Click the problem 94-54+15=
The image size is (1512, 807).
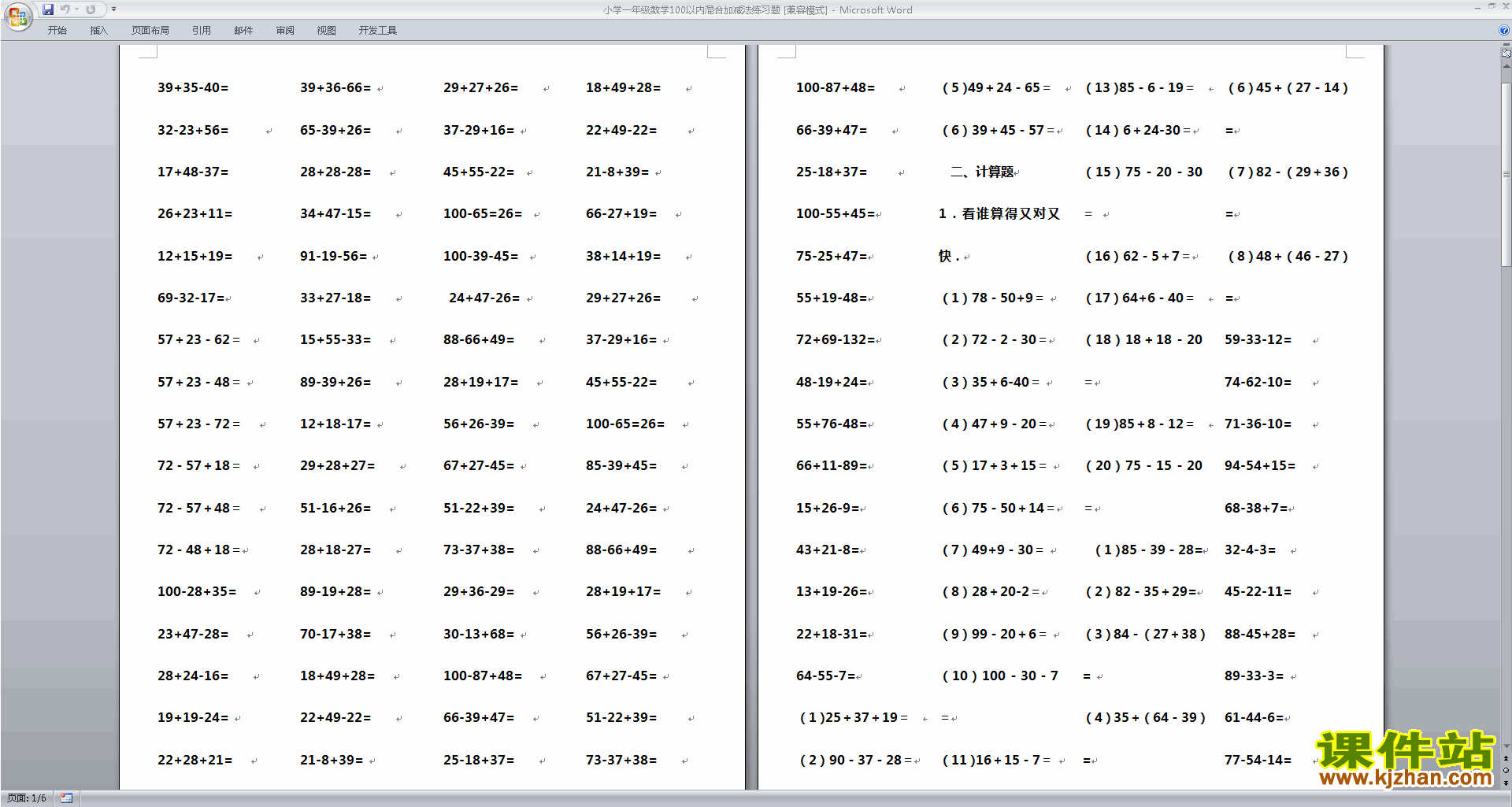[x=1260, y=465]
